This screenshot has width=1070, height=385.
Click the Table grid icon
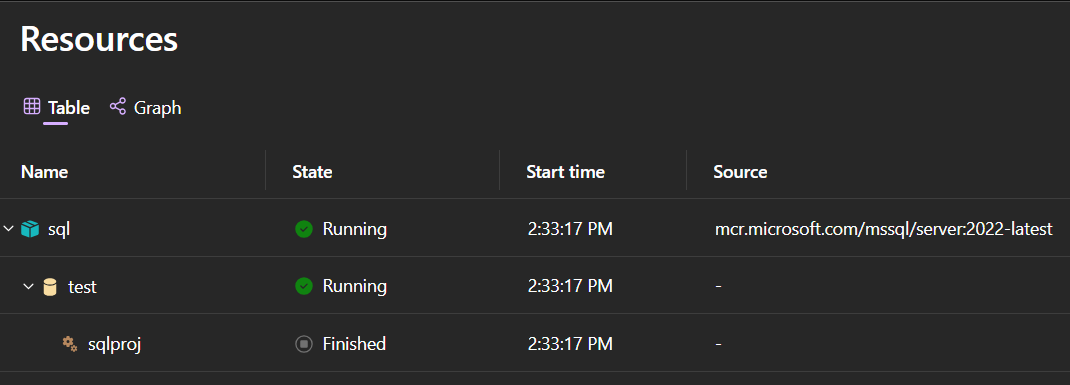(x=31, y=106)
